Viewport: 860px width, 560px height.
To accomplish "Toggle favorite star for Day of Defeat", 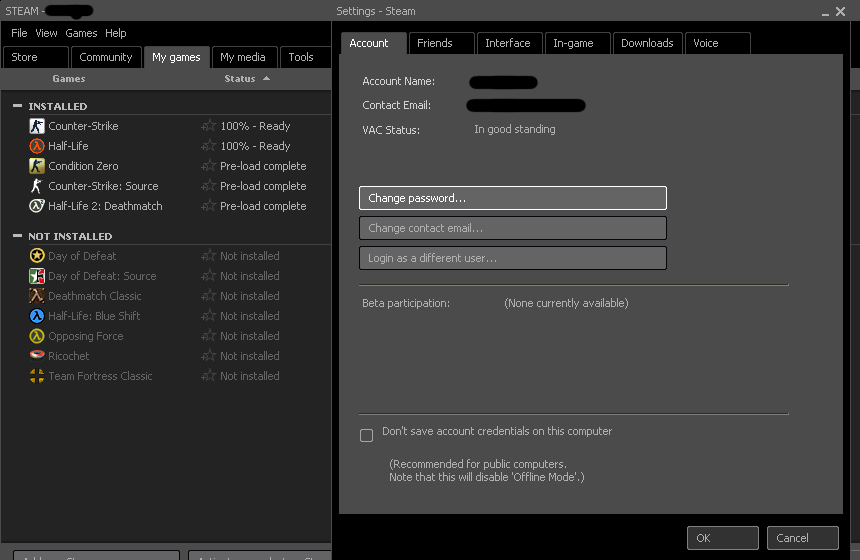I will point(208,256).
